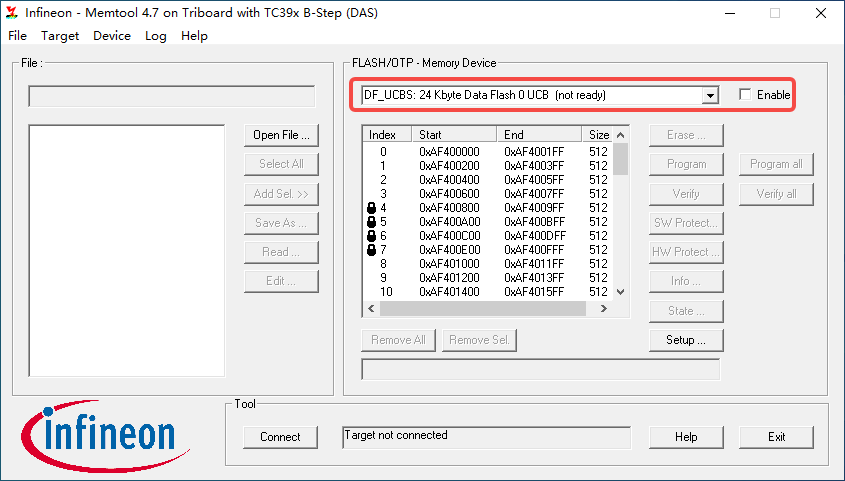This screenshot has width=845, height=481.
Task: Click the Edit ... button
Action: [281, 281]
